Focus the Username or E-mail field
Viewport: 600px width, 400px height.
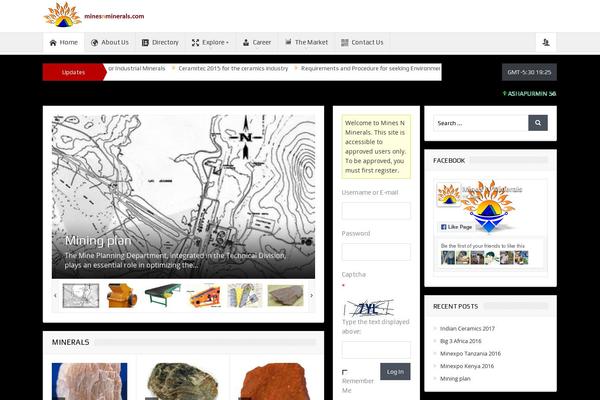coord(376,211)
